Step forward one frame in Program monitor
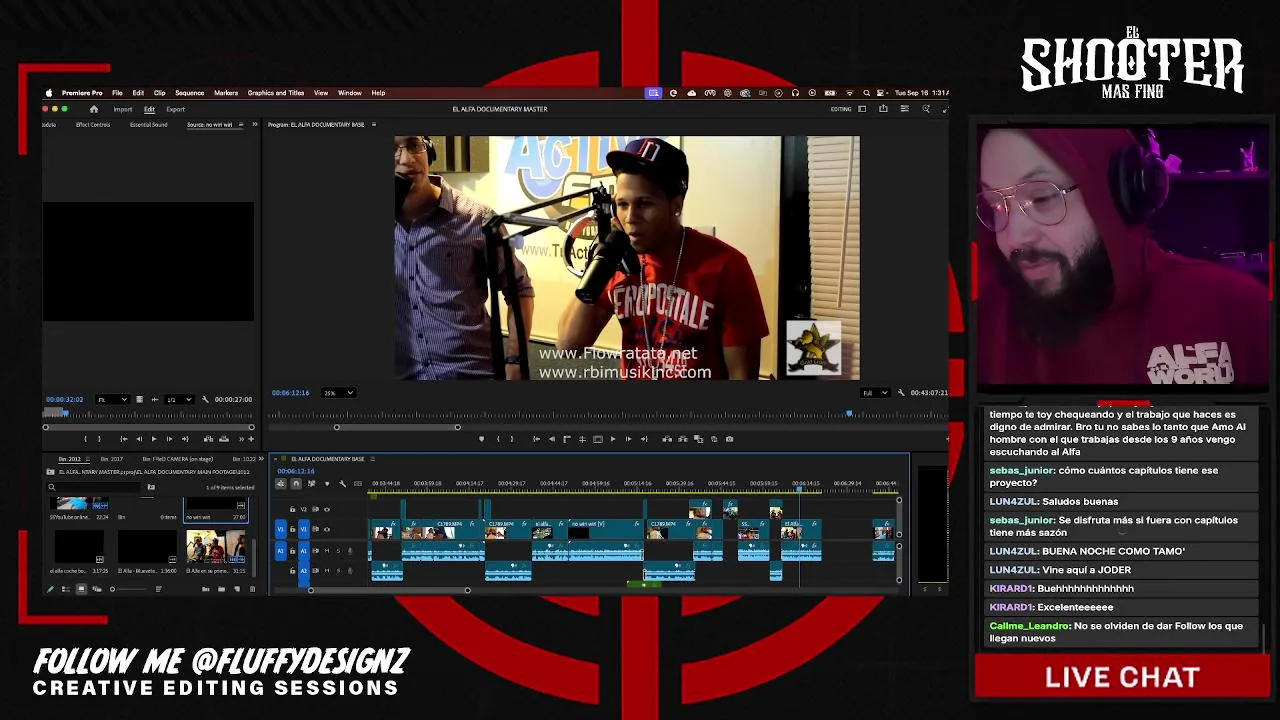 pyautogui.click(x=629, y=439)
